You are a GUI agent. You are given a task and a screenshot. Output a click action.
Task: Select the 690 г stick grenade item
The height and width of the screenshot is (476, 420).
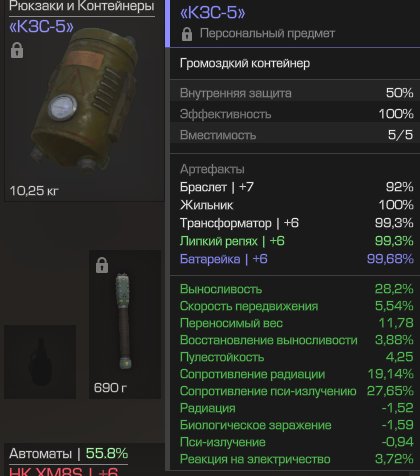pos(125,324)
